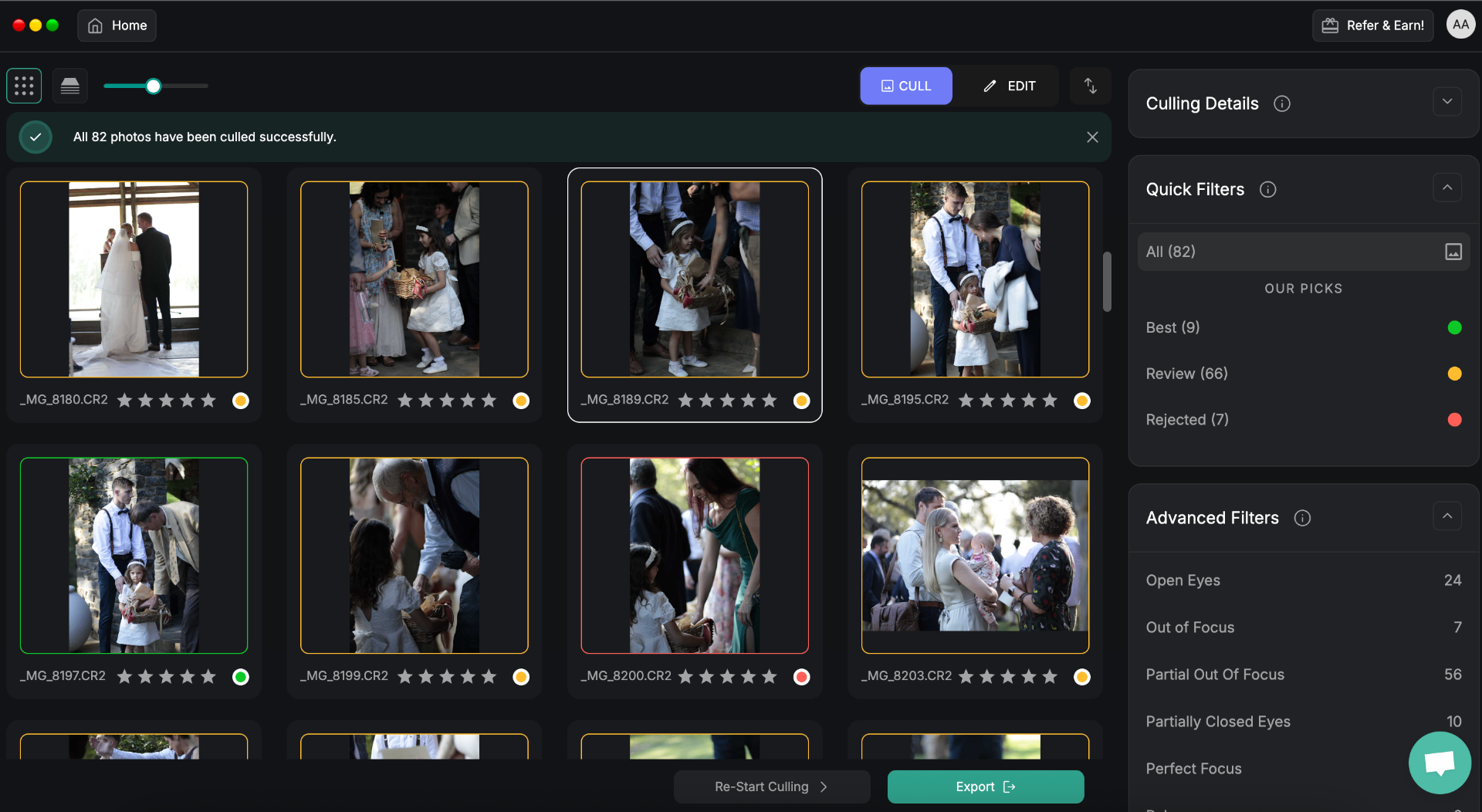1482x812 pixels.
Task: Open the sort order control
Action: (x=1090, y=86)
